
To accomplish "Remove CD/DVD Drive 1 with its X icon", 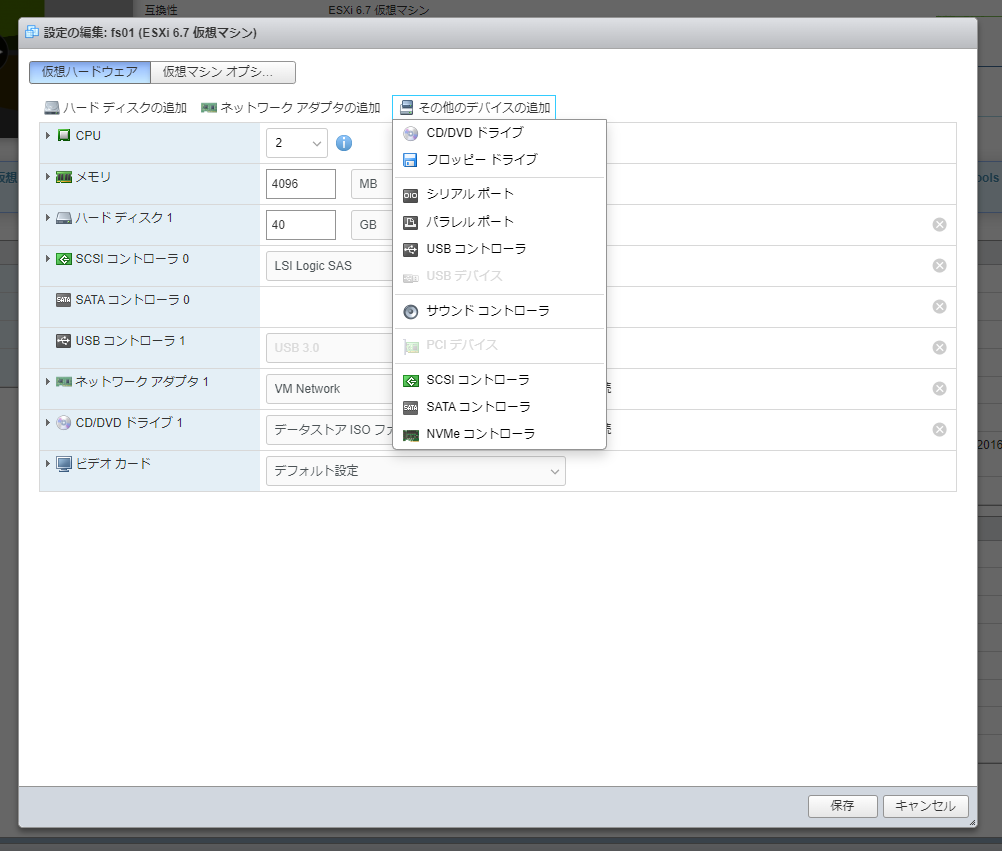I will pyautogui.click(x=939, y=429).
